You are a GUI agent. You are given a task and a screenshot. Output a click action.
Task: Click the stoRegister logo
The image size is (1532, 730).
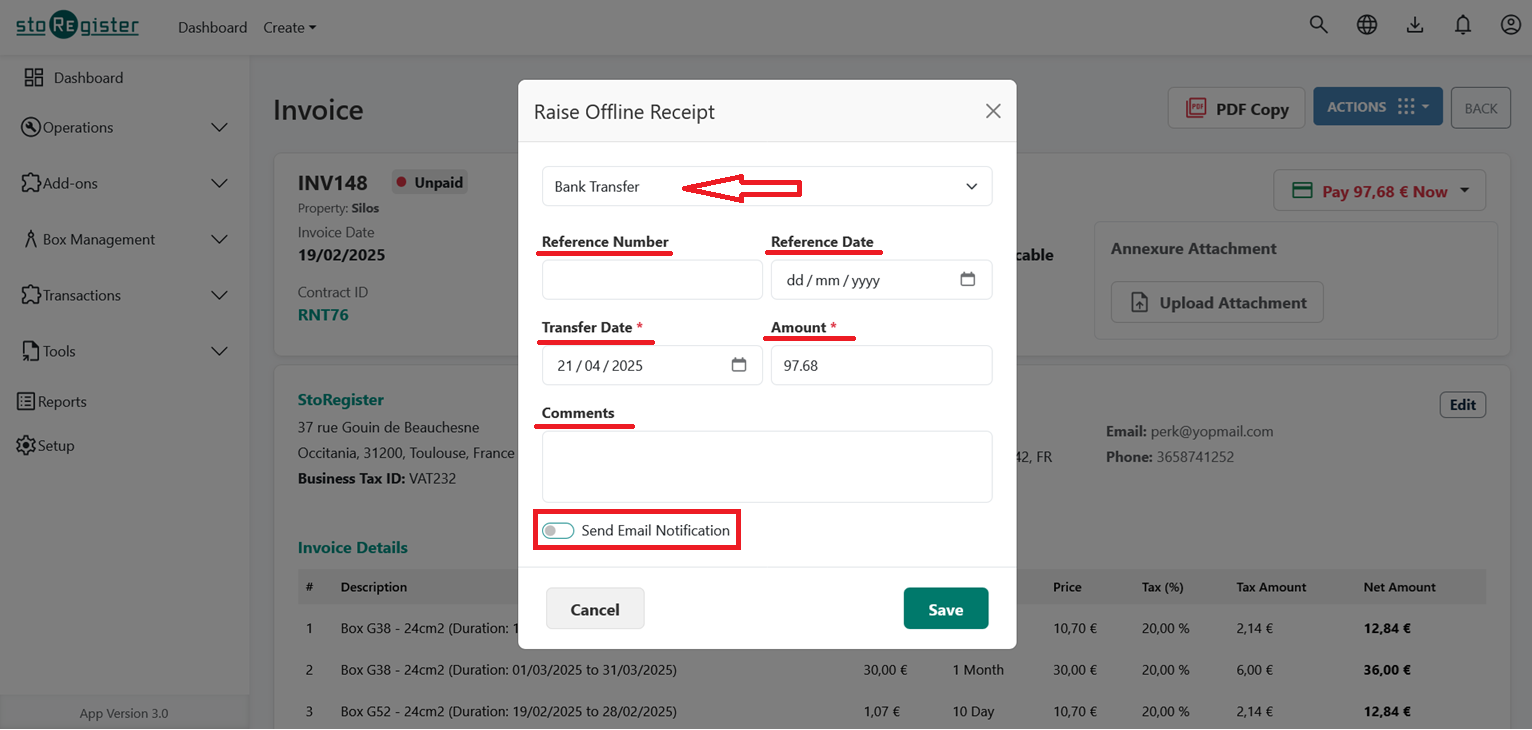tap(76, 25)
